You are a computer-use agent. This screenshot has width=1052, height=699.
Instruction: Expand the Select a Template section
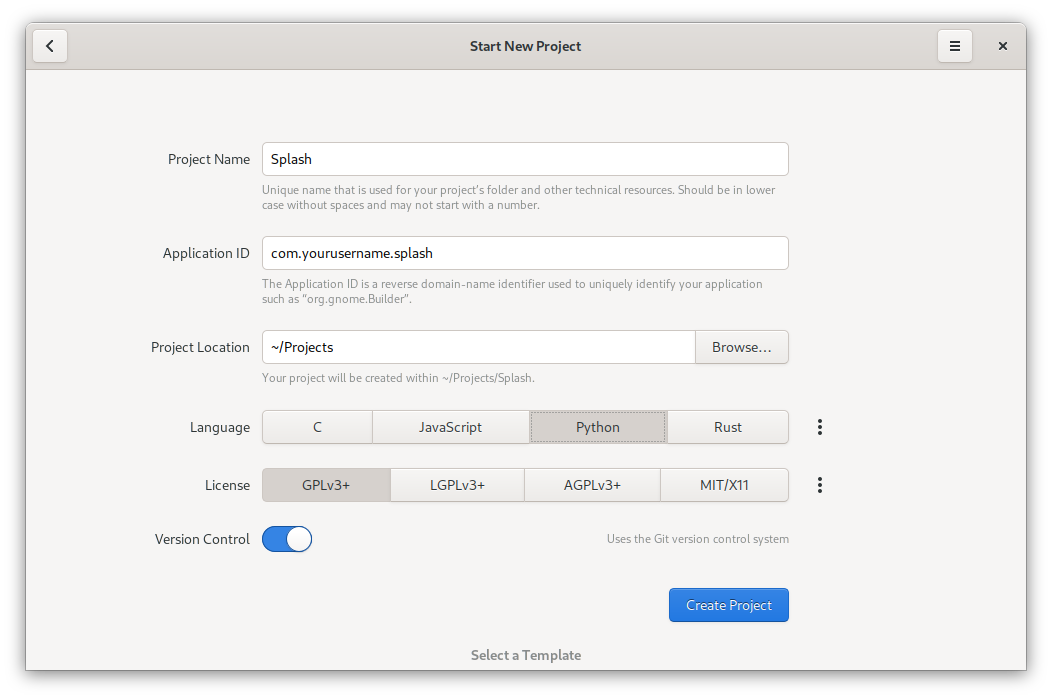coord(525,655)
